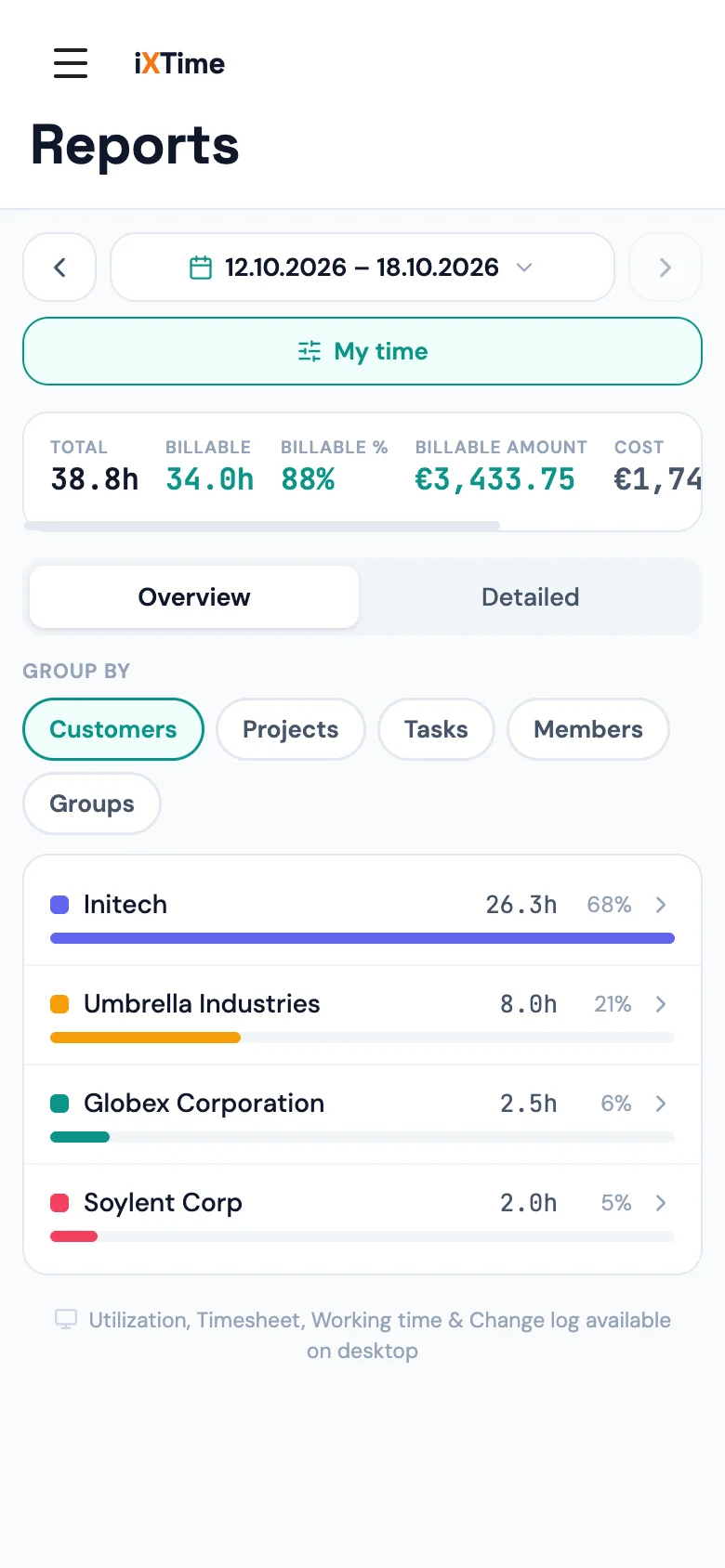Switch to the Detailed tab
The width and height of the screenshot is (725, 1568).
point(530,596)
